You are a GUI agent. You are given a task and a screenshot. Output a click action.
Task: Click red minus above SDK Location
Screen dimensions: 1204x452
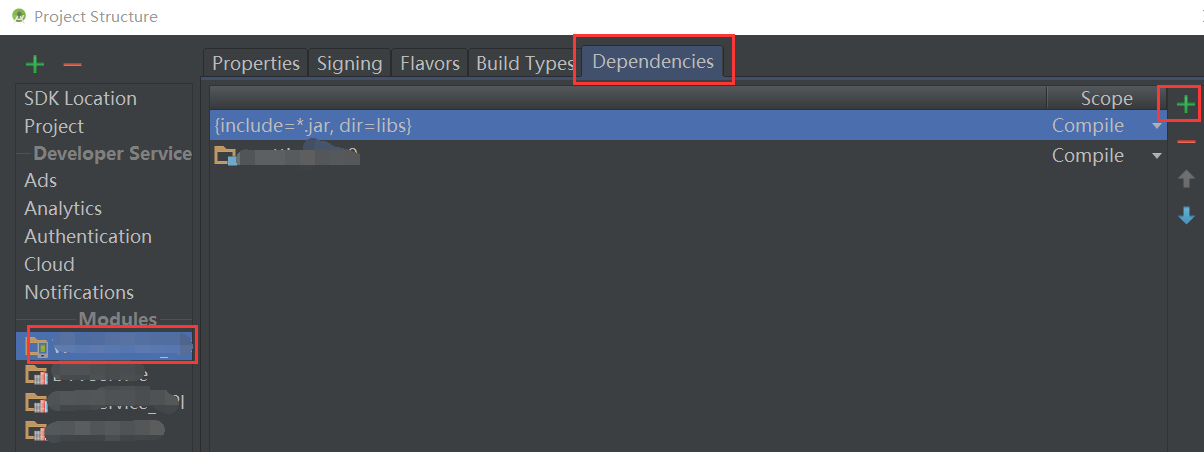click(x=72, y=65)
